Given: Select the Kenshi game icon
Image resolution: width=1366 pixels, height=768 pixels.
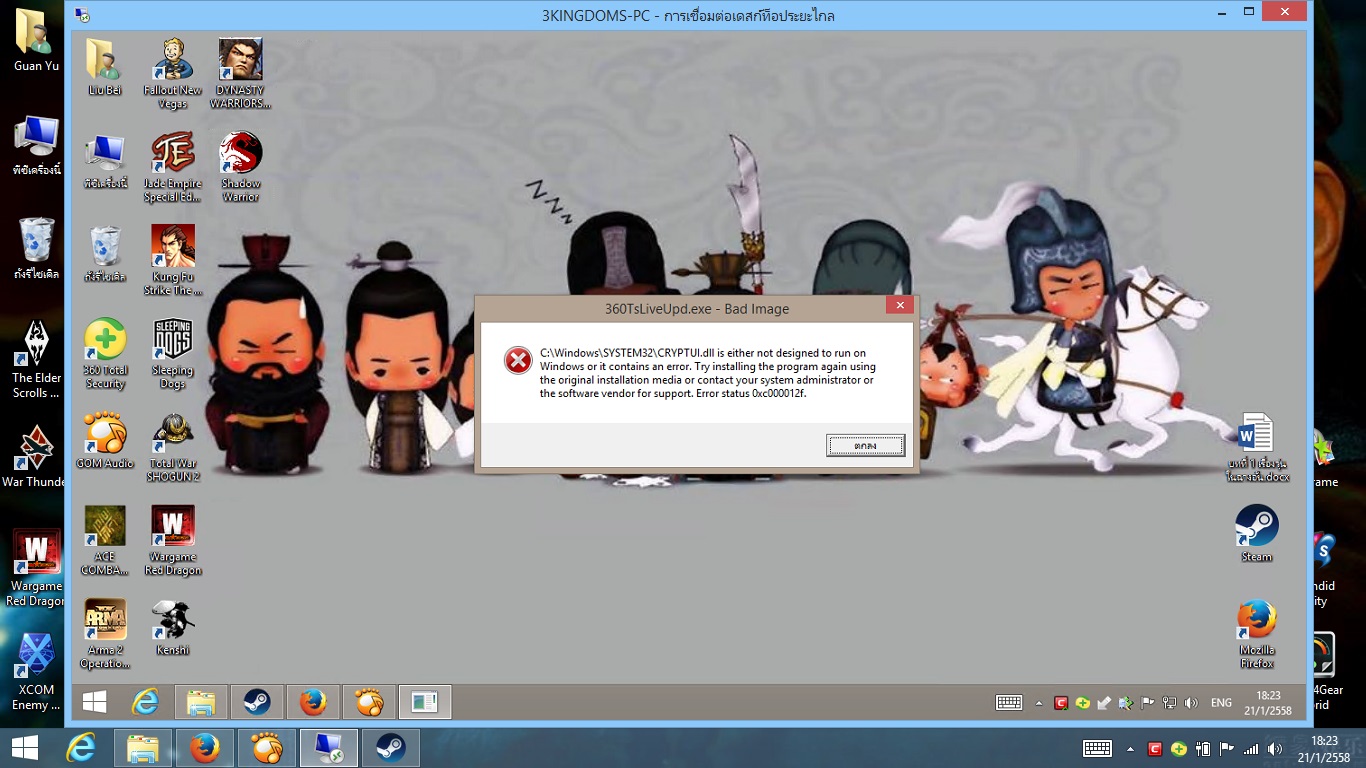Looking at the screenshot, I should pos(173,627).
